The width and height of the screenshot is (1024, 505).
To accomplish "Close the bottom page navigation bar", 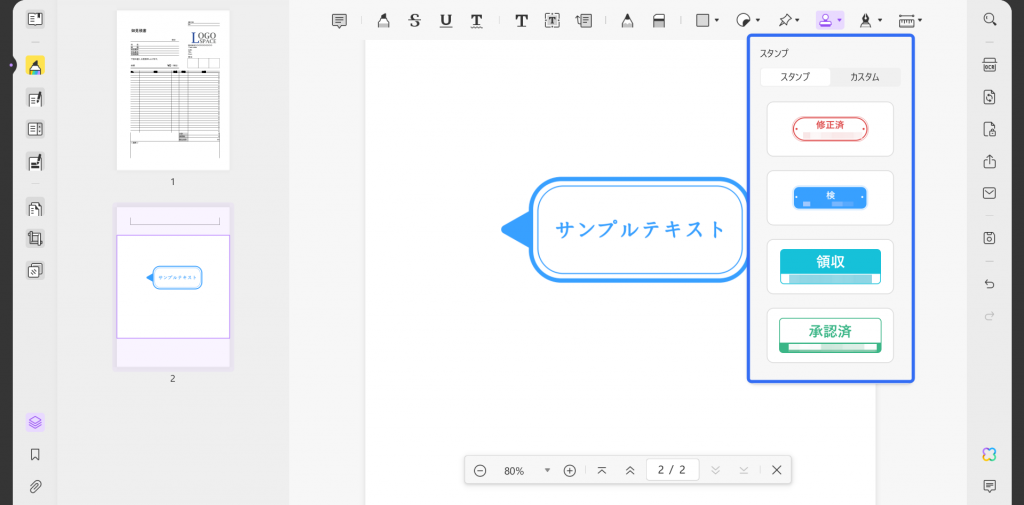I will (x=776, y=470).
